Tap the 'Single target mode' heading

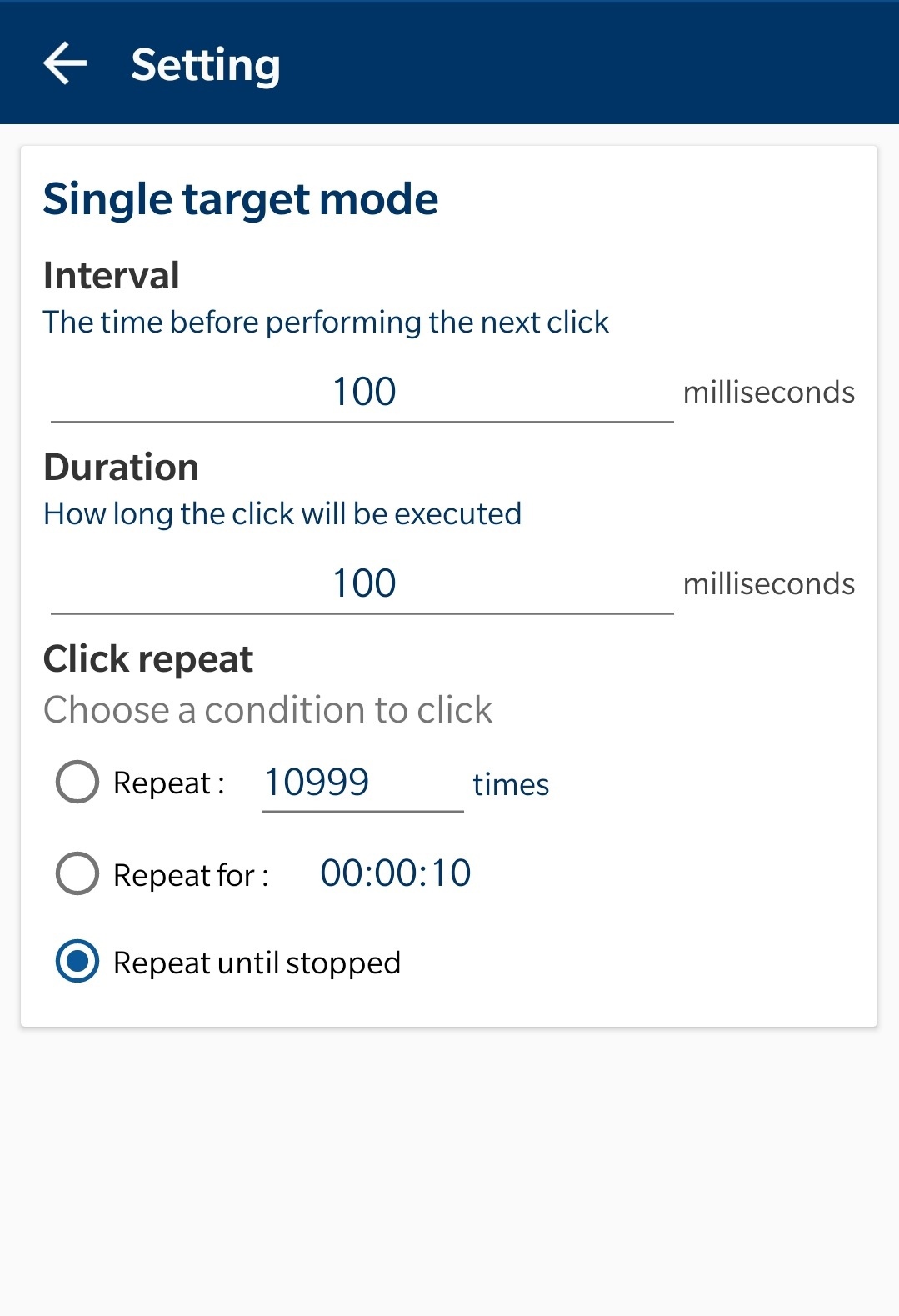tap(240, 199)
